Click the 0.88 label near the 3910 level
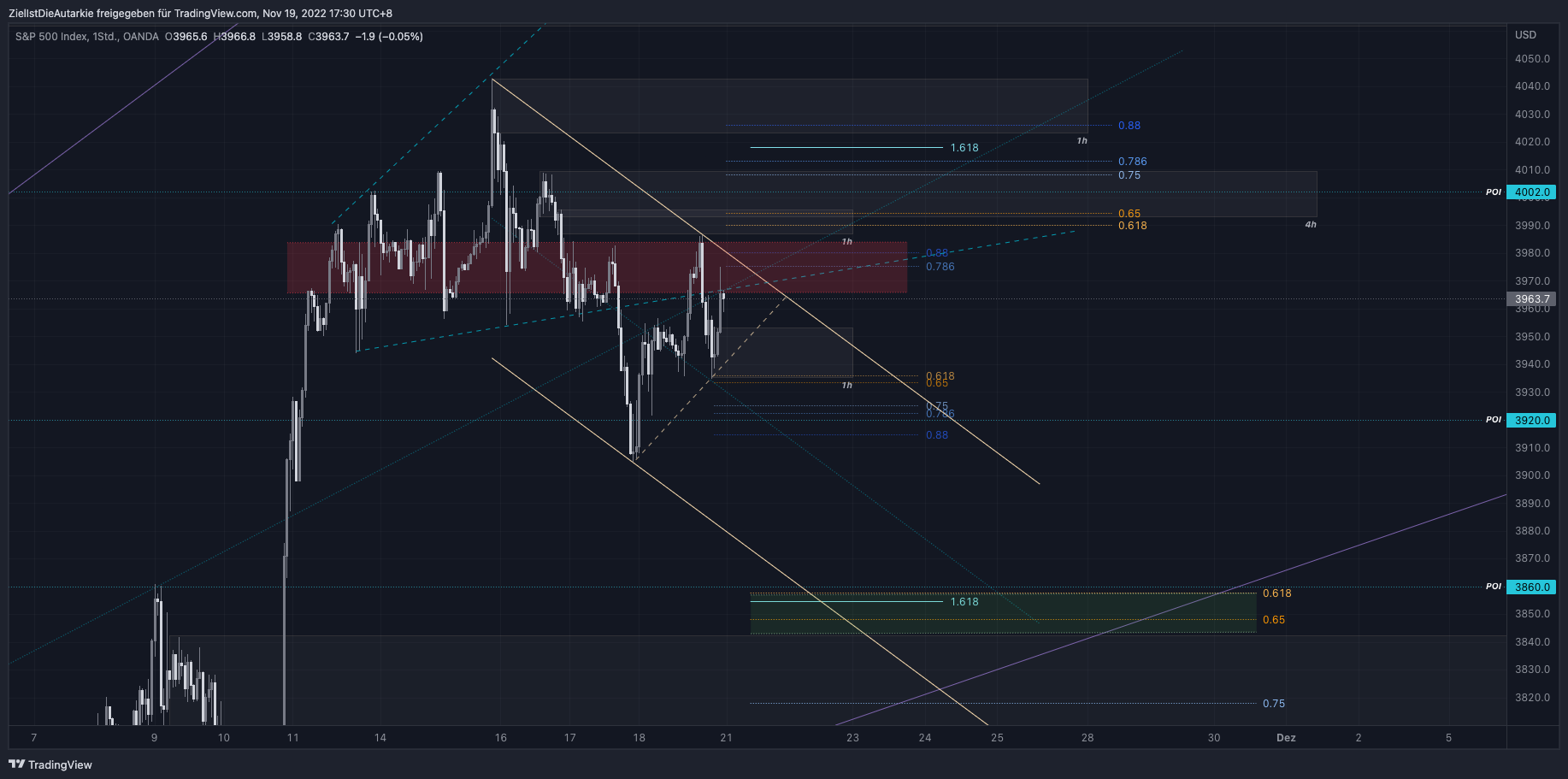This screenshot has height=779, width=1568. tap(937, 435)
